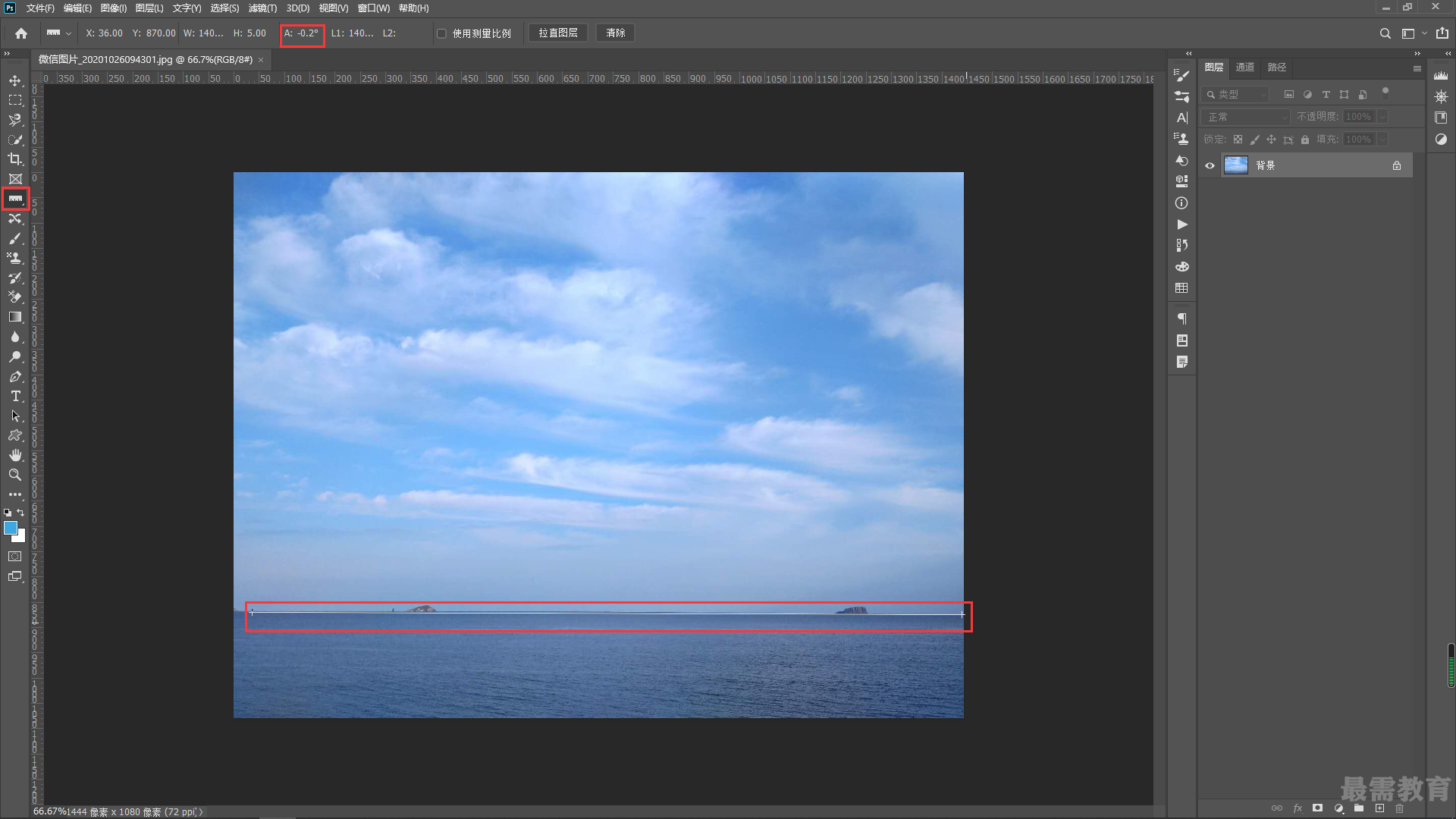Click the blue foreground color swatch
Image resolution: width=1456 pixels, height=819 pixels.
click(10, 528)
